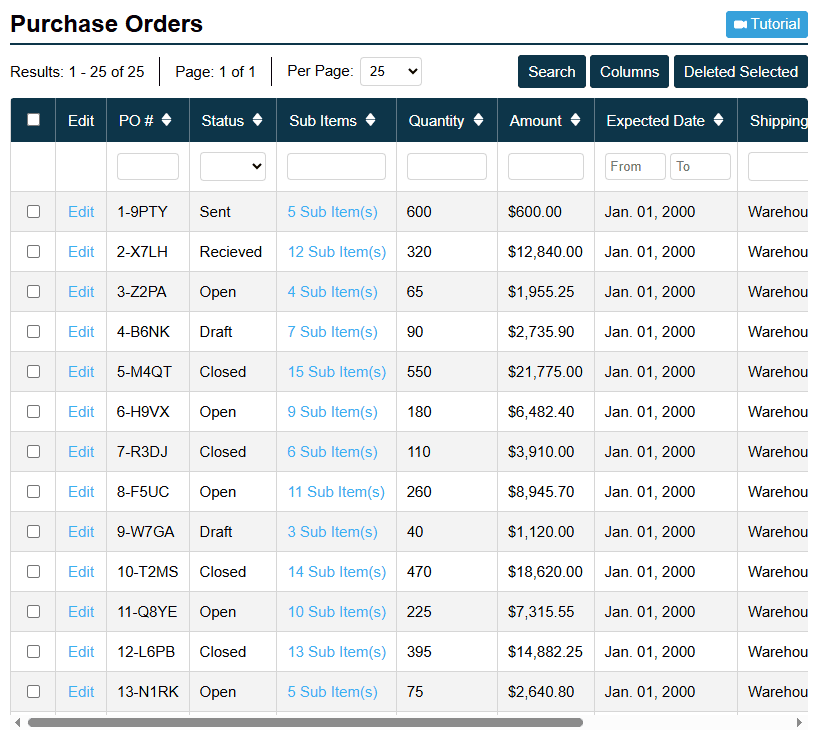The width and height of the screenshot is (818, 730).
Task: Click the right scroll arrow of the horizontal scrollbar
Action: [799, 723]
